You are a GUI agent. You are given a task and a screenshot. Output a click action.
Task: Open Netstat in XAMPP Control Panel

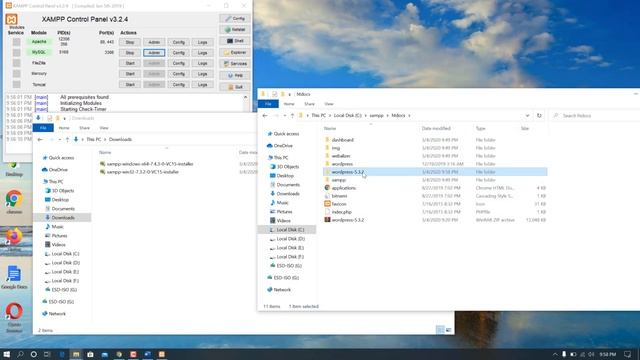click(235, 30)
